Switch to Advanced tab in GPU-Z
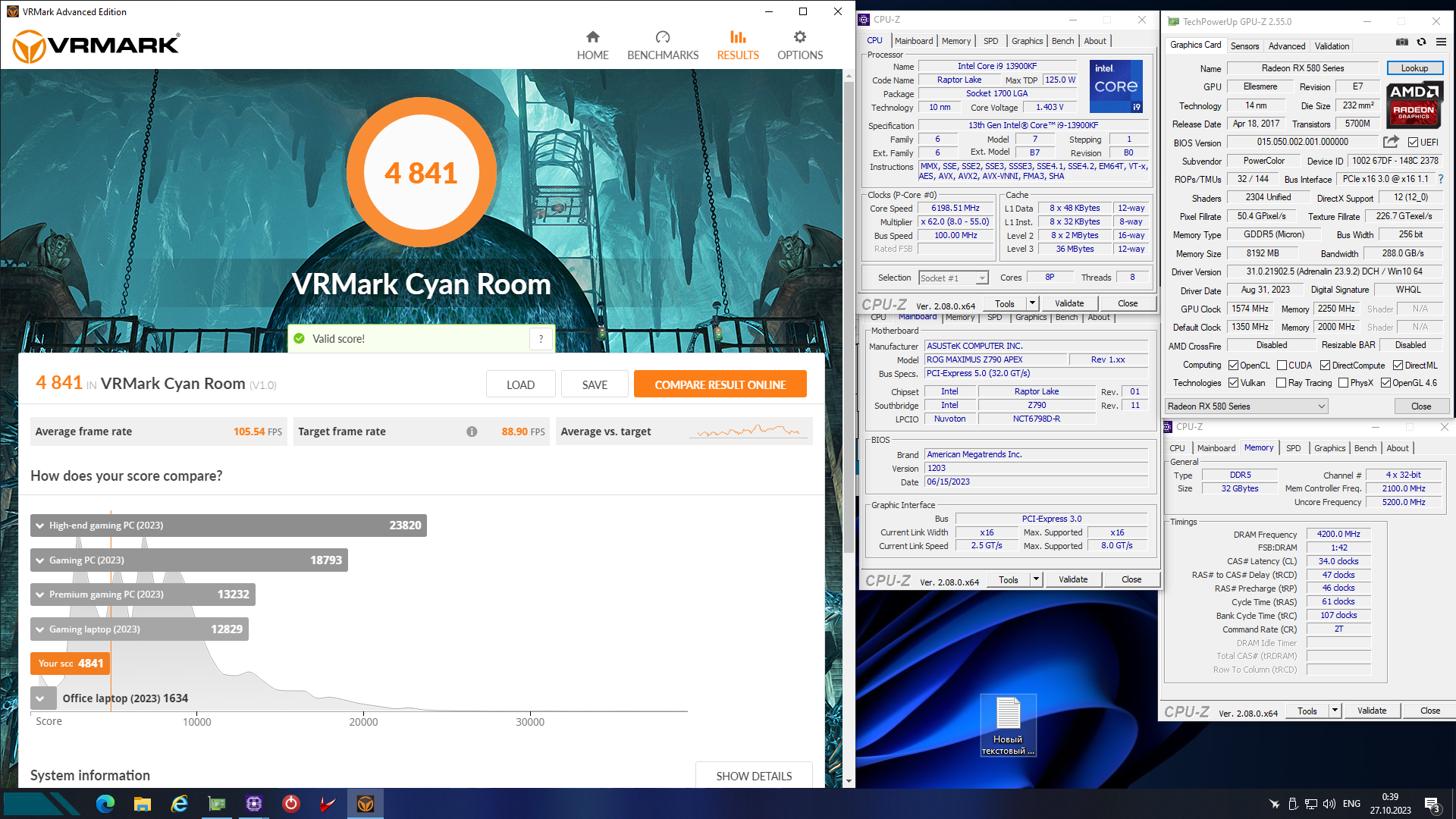Image resolution: width=1456 pixels, height=819 pixels. (x=1287, y=46)
